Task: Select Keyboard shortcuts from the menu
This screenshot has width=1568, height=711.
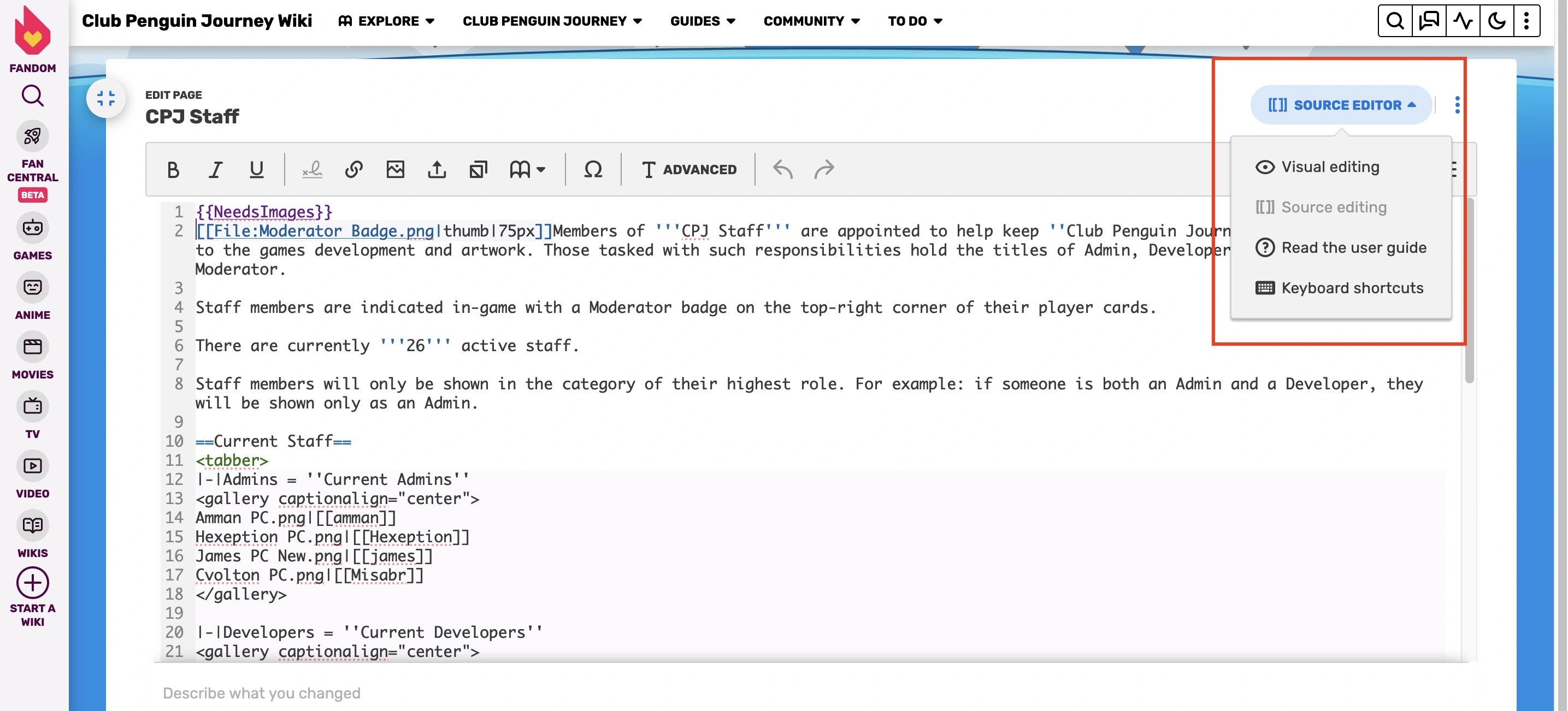Action: click(1352, 288)
